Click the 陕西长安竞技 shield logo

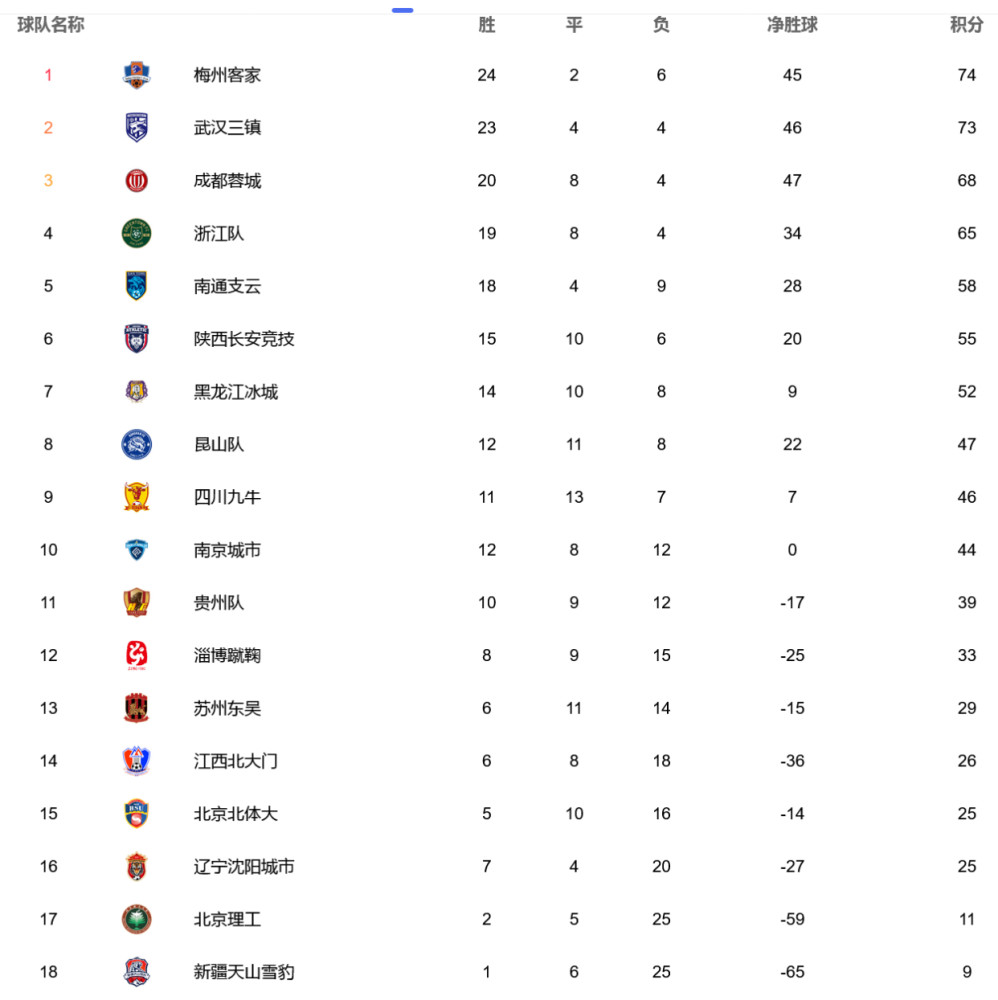tap(136, 339)
